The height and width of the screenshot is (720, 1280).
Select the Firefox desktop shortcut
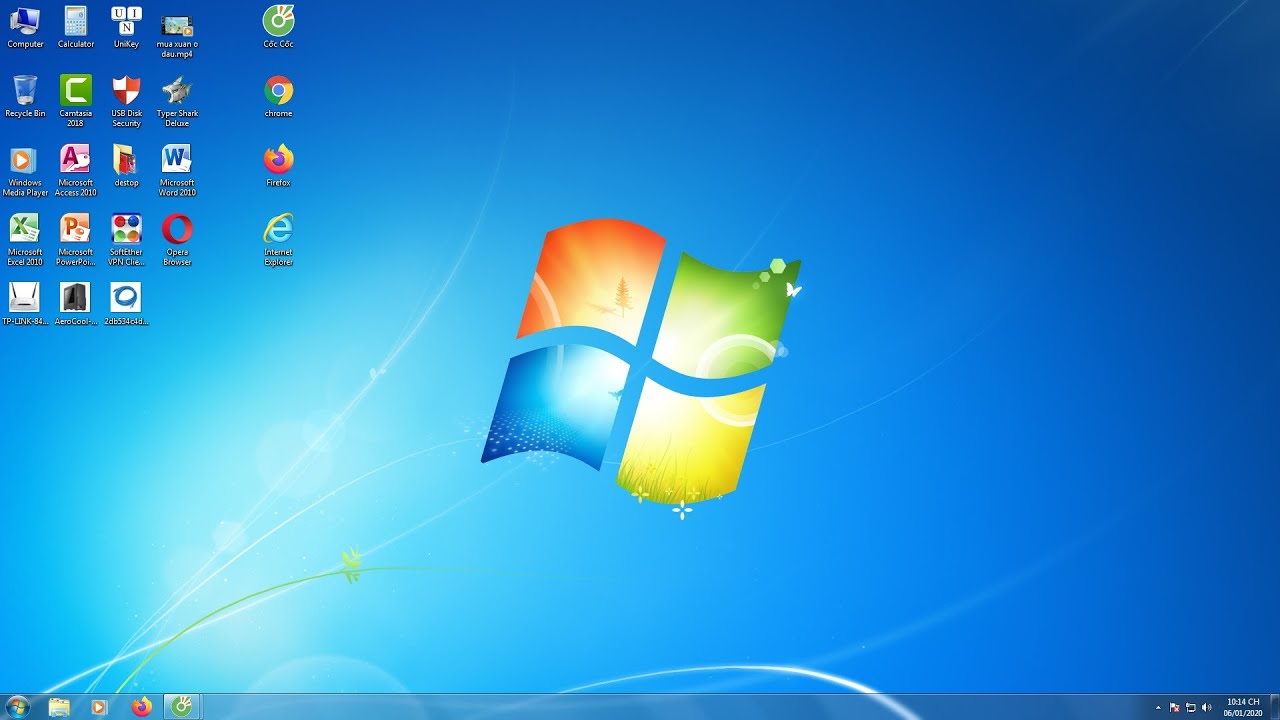click(278, 165)
